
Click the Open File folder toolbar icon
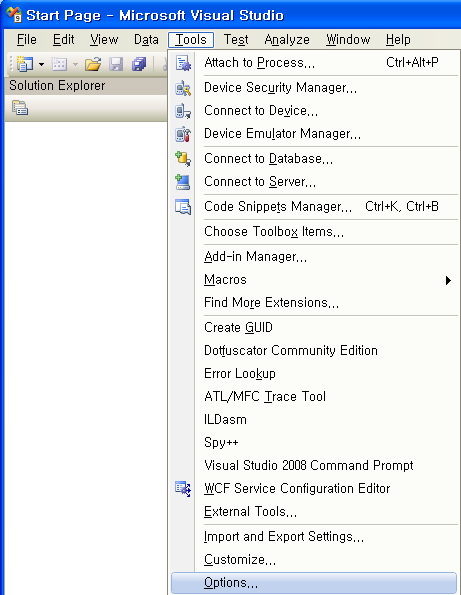[x=93, y=64]
